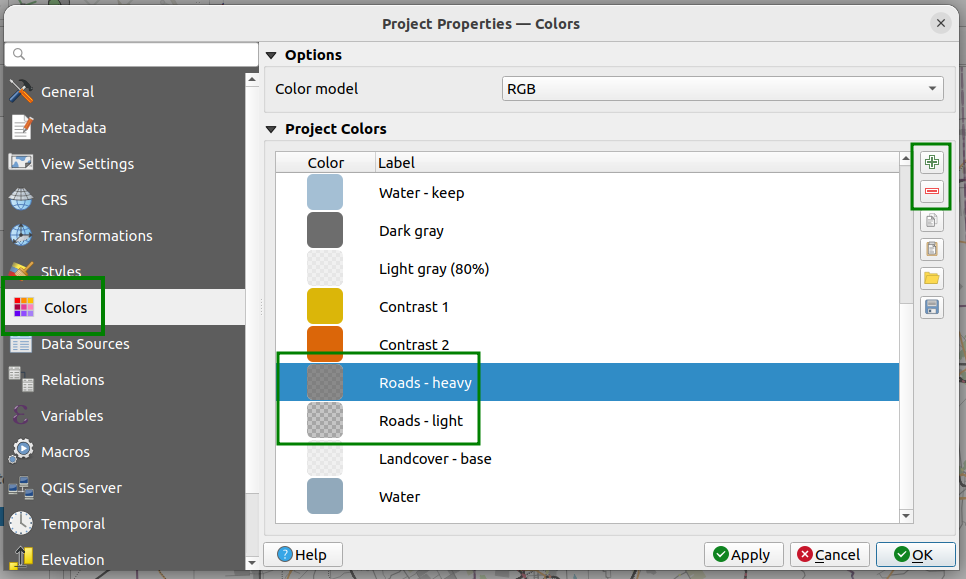Click the copy colors icon
This screenshot has width=966, height=579.
[x=932, y=221]
